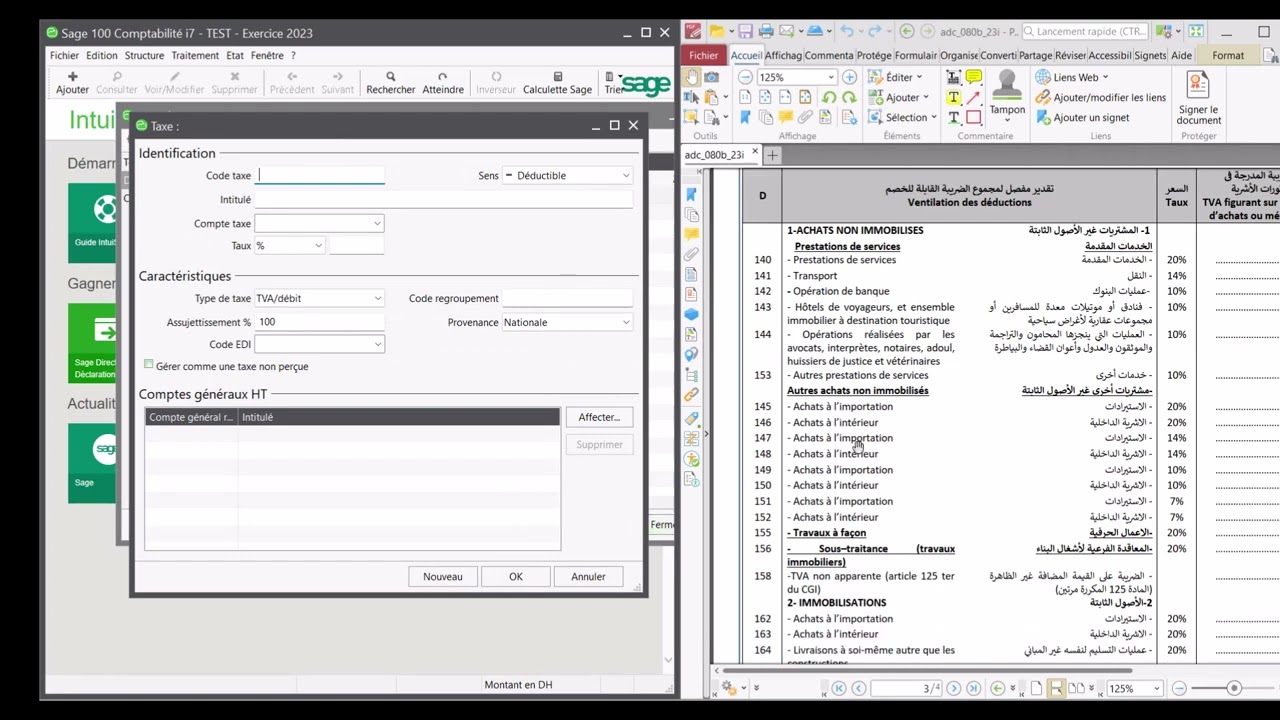Open the Code EDI dropdown
Screen dimensions: 1280x720
319,344
